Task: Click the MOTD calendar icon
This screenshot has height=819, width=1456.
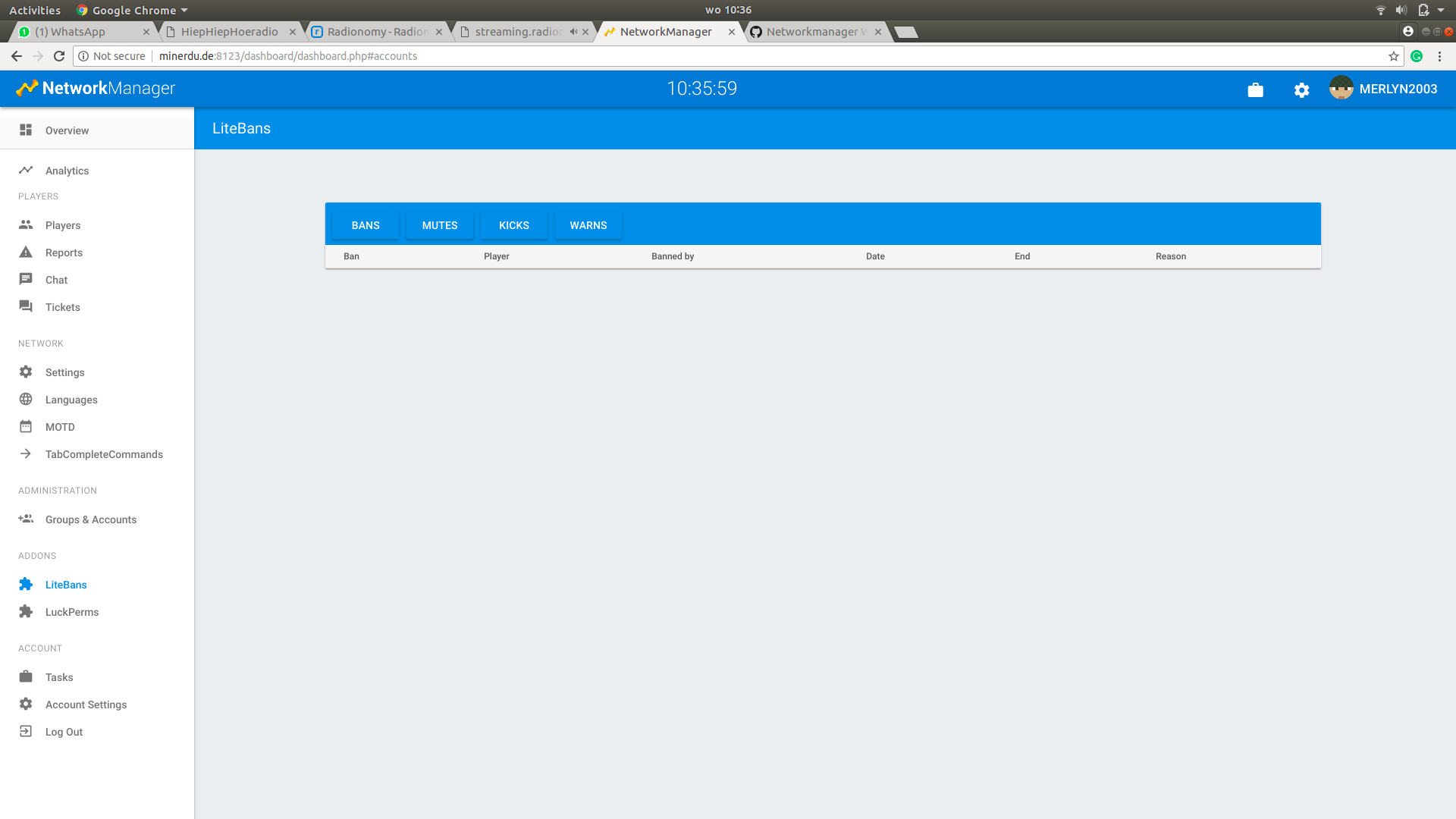Action: (26, 426)
